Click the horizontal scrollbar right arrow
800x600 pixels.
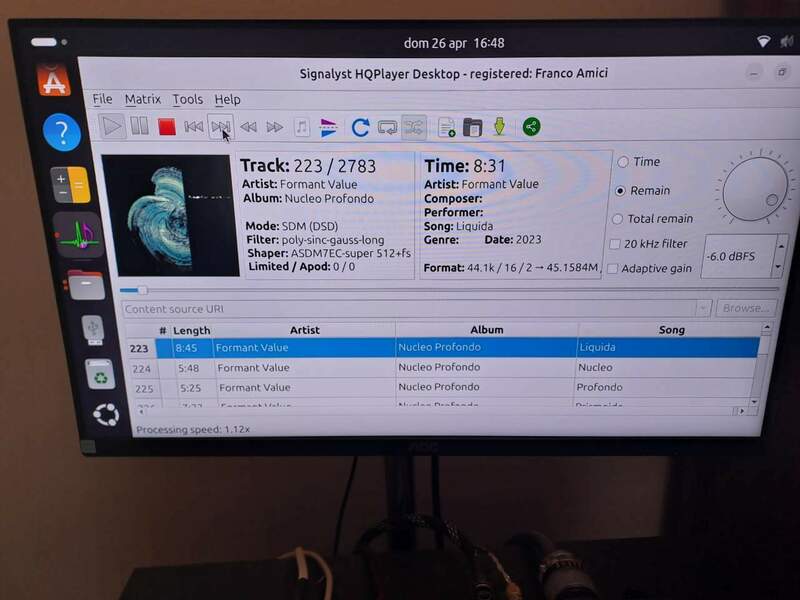(741, 411)
